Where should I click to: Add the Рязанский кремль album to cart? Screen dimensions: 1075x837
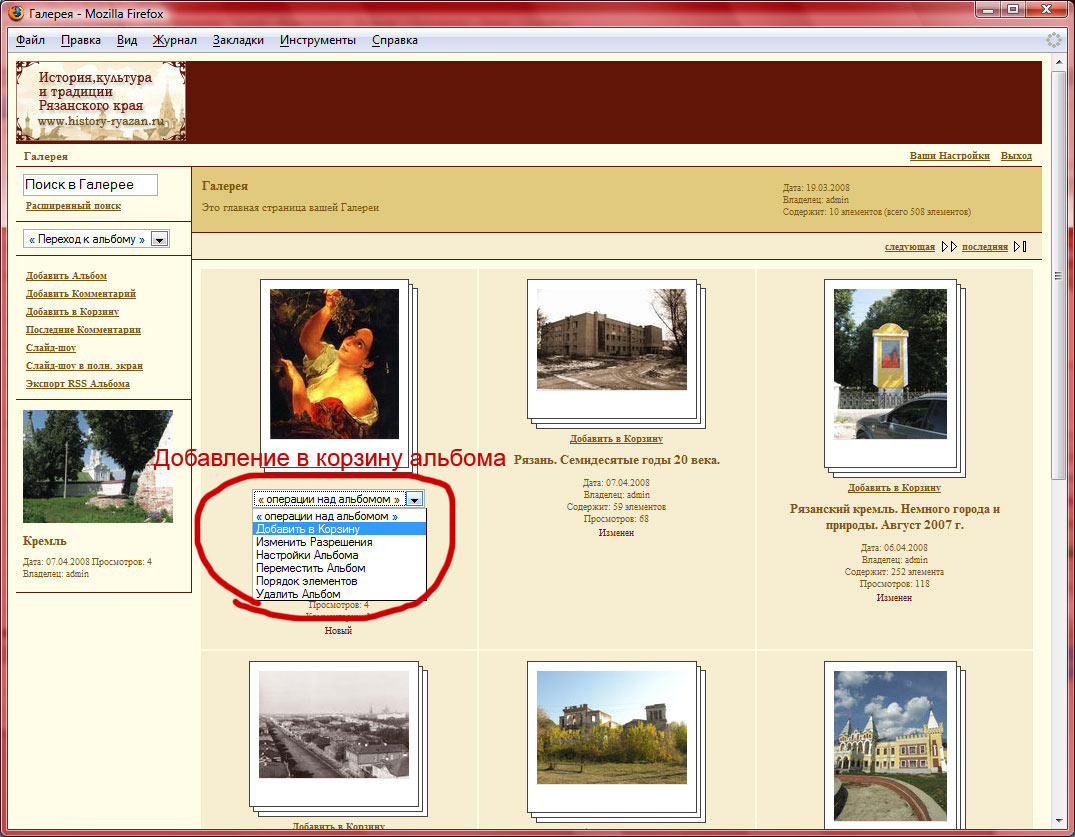pos(894,488)
